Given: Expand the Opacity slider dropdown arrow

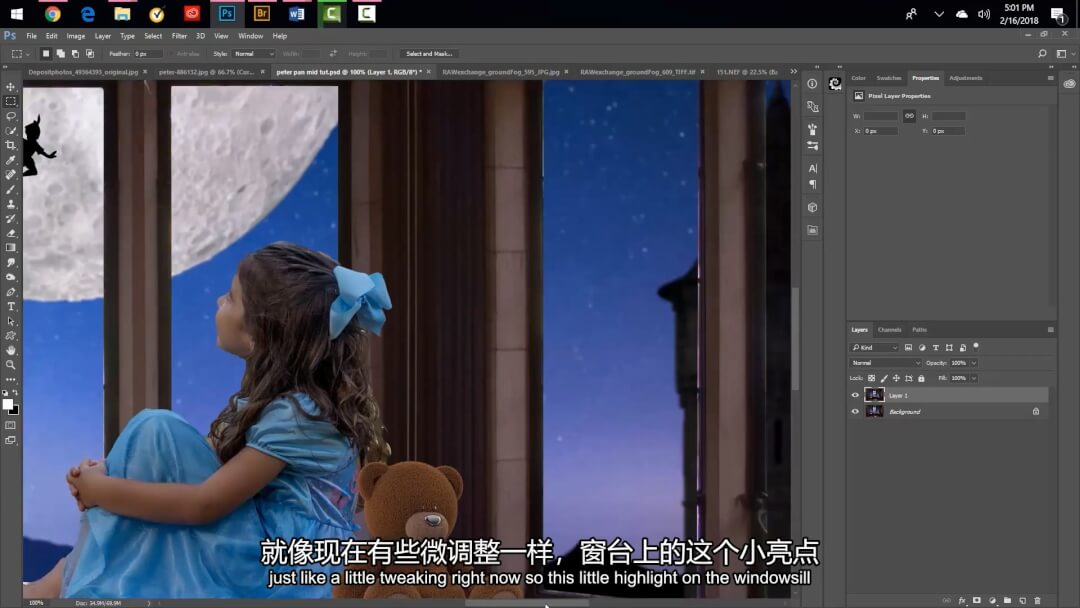Looking at the screenshot, I should [x=974, y=363].
